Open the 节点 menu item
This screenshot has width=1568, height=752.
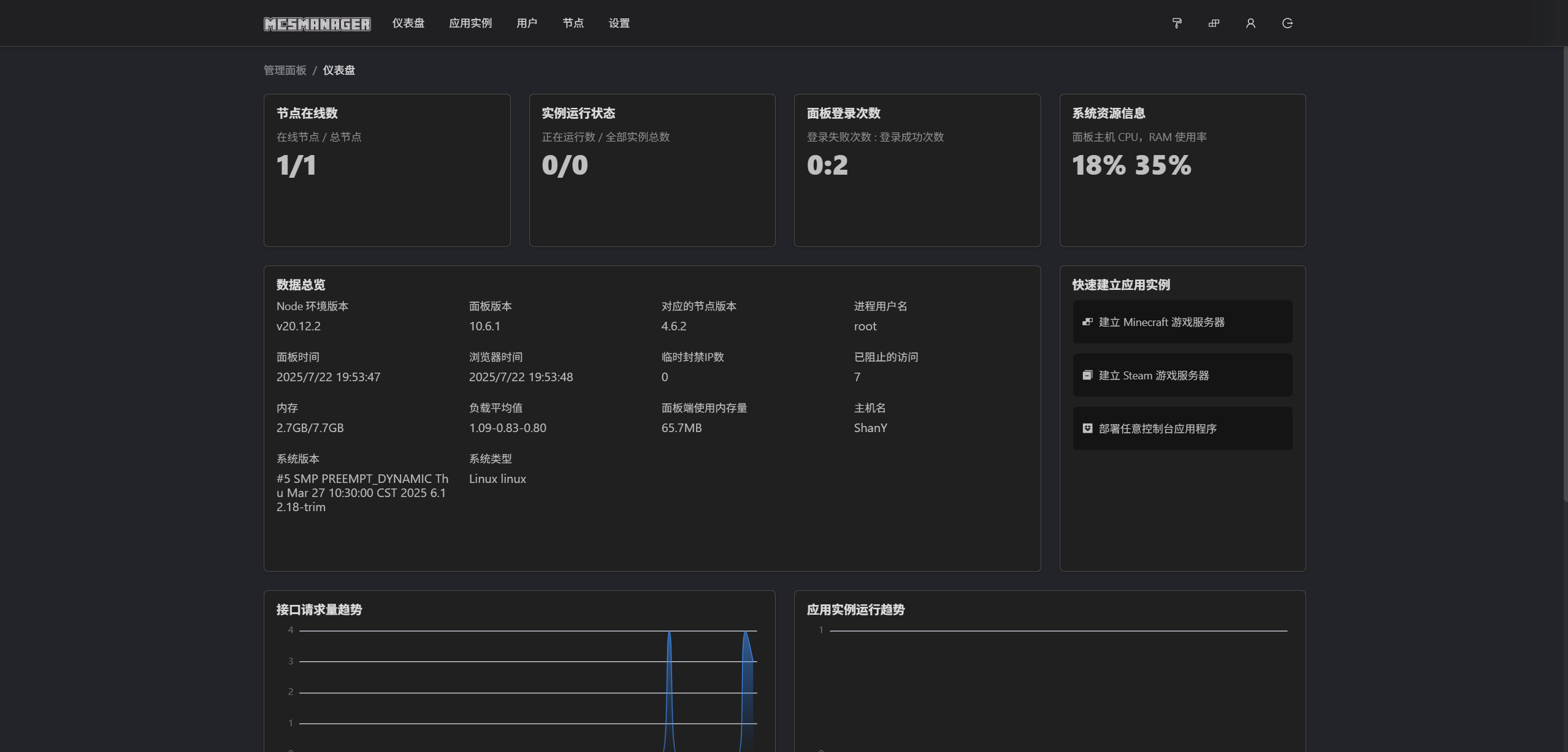[573, 23]
